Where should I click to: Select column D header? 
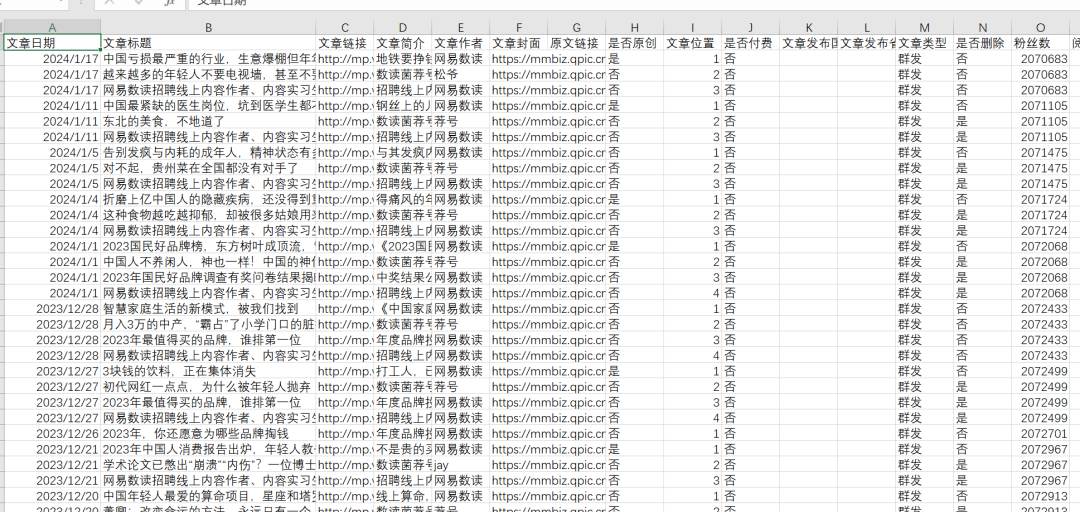tap(403, 28)
